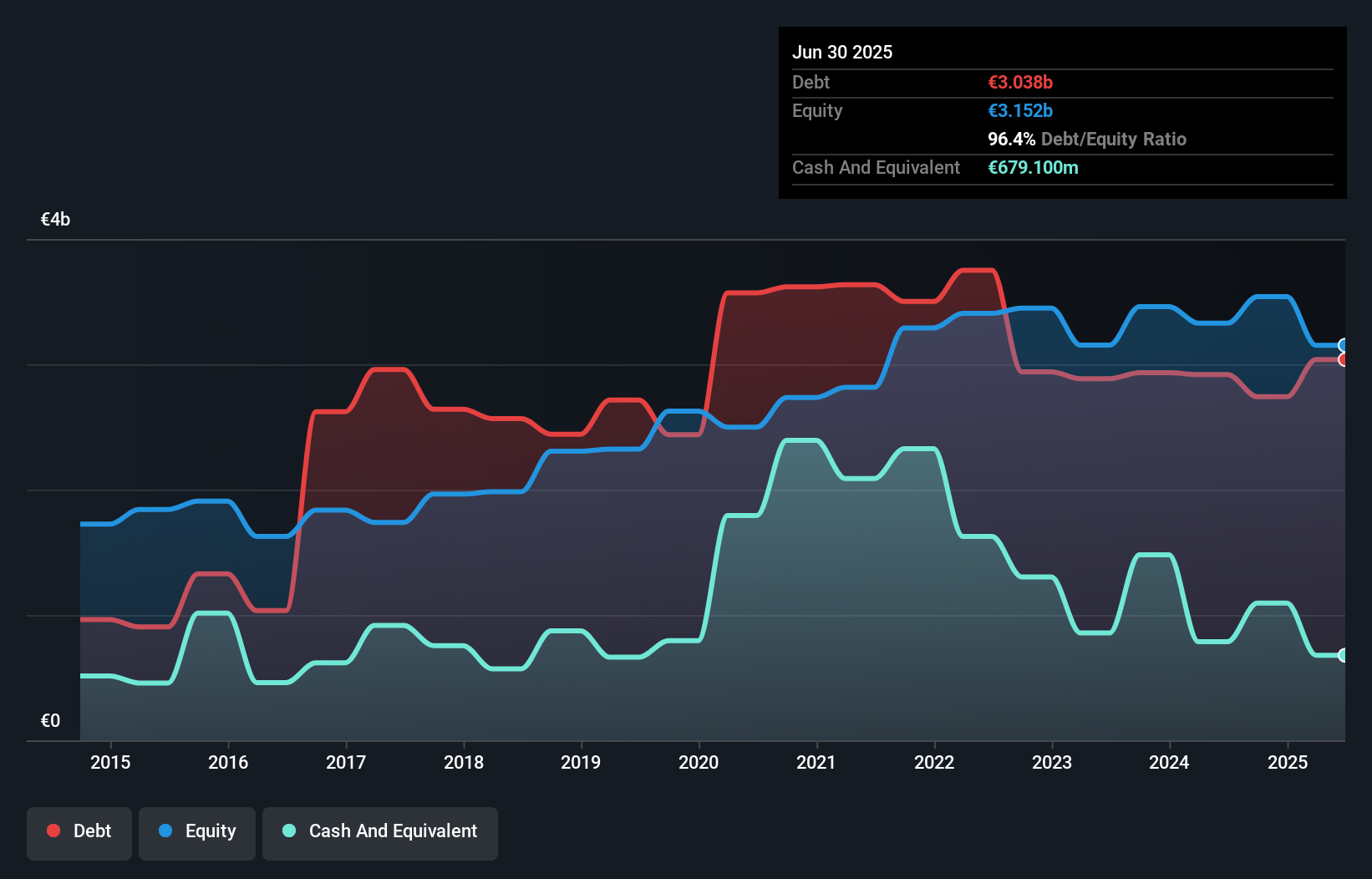The image size is (1372, 879).
Task: Toggle the Equity series legend button
Action: pyautogui.click(x=197, y=833)
